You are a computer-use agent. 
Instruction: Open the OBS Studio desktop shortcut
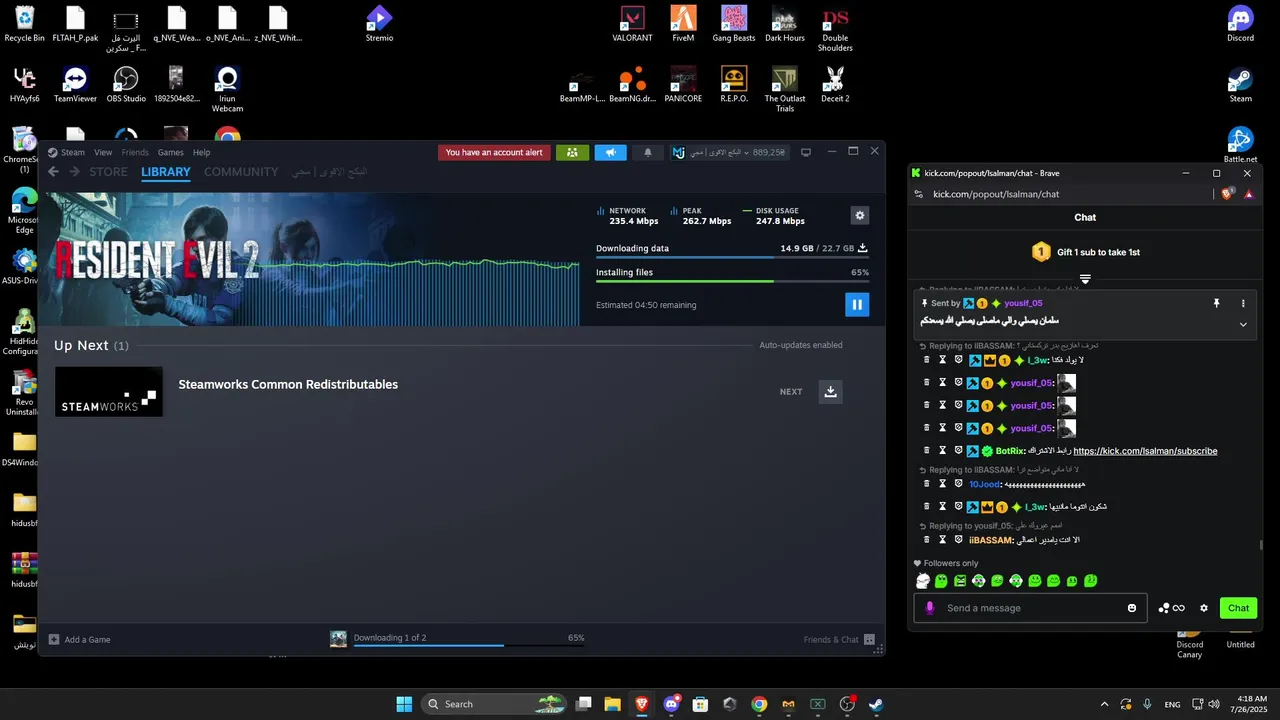pyautogui.click(x=126, y=84)
